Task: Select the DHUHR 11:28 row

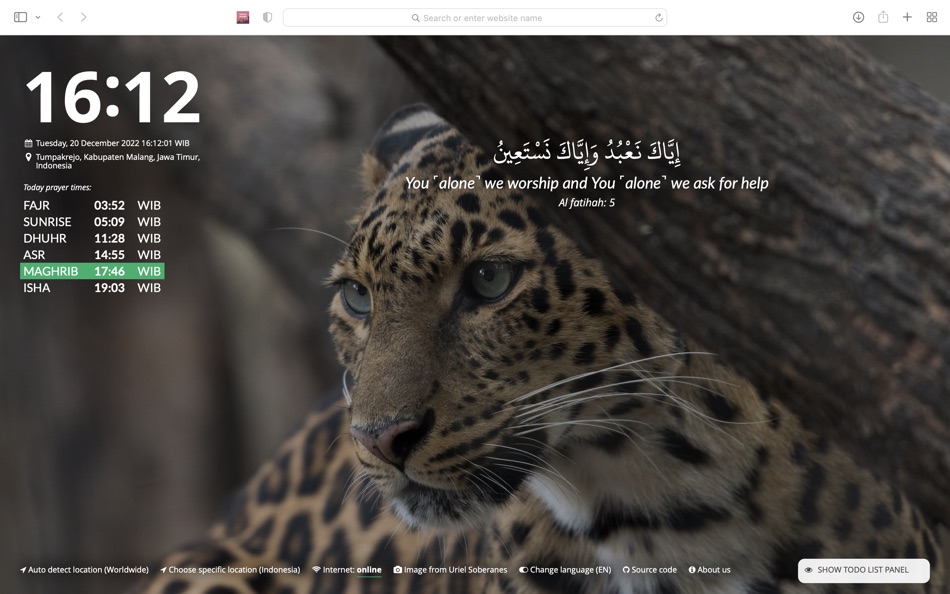Action: point(92,238)
